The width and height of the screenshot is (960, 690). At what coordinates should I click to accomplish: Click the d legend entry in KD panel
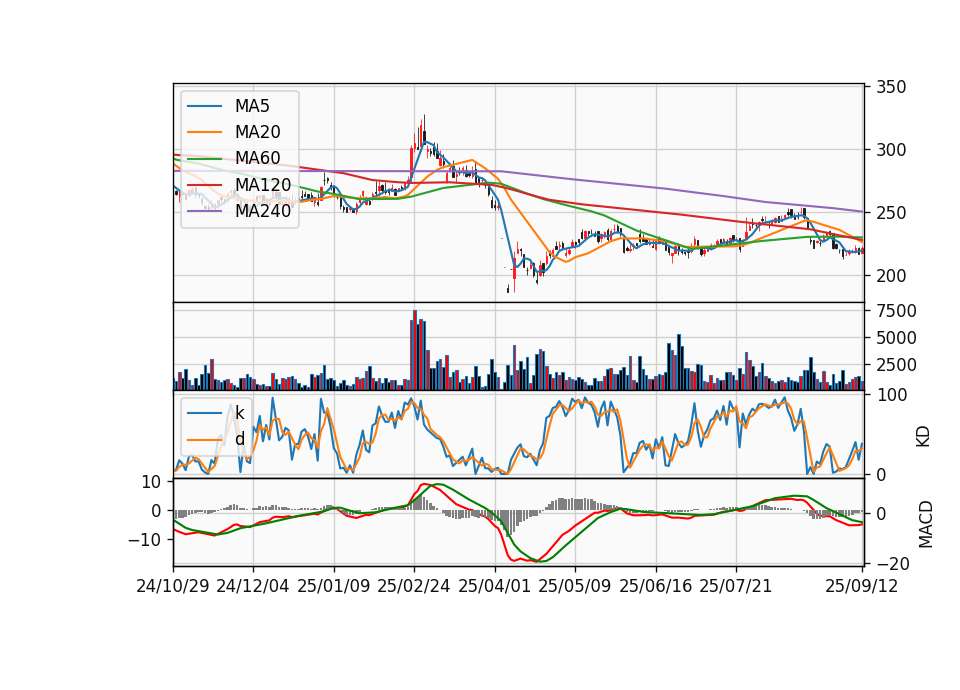click(239, 438)
